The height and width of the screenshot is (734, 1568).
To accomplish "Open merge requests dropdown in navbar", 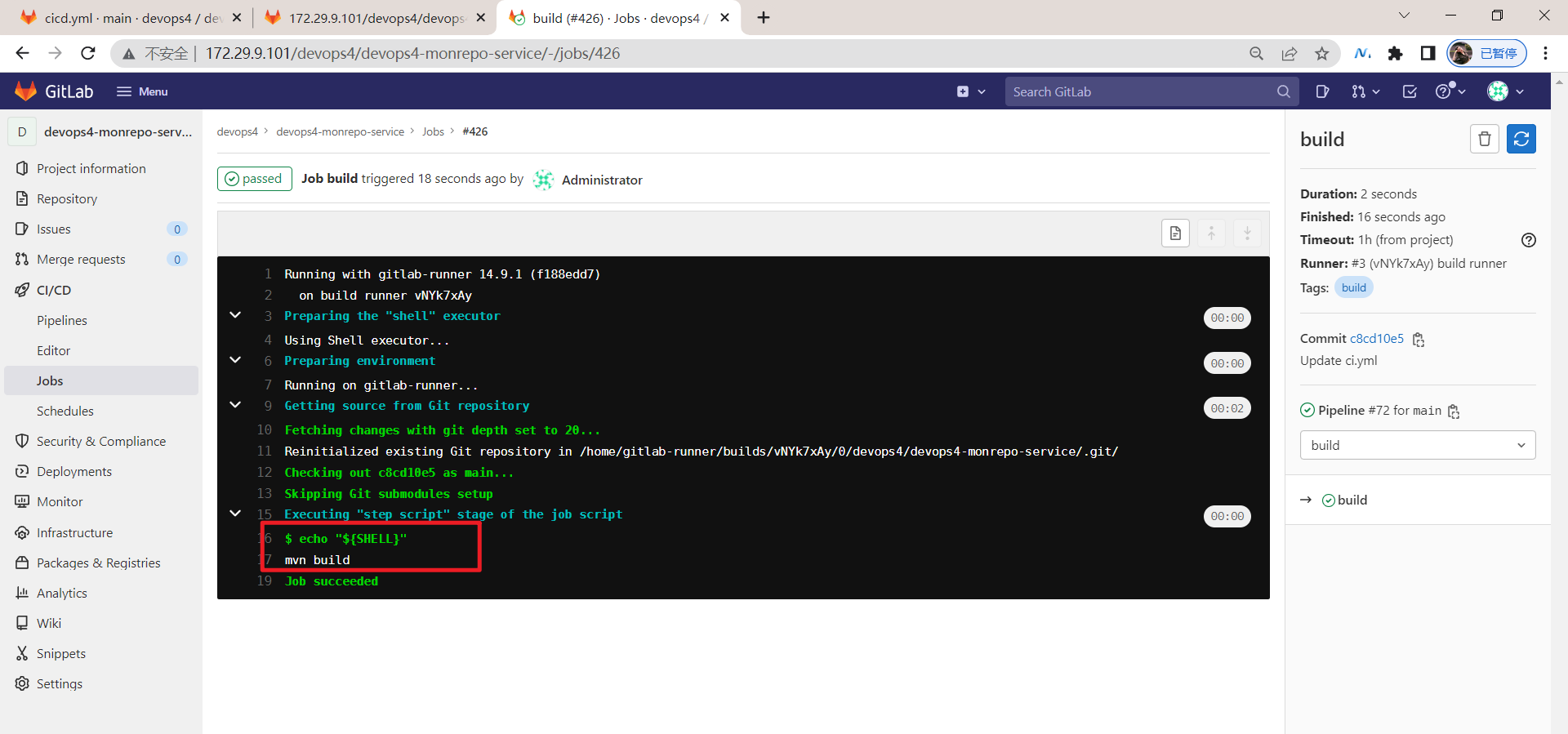I will pos(1365,91).
